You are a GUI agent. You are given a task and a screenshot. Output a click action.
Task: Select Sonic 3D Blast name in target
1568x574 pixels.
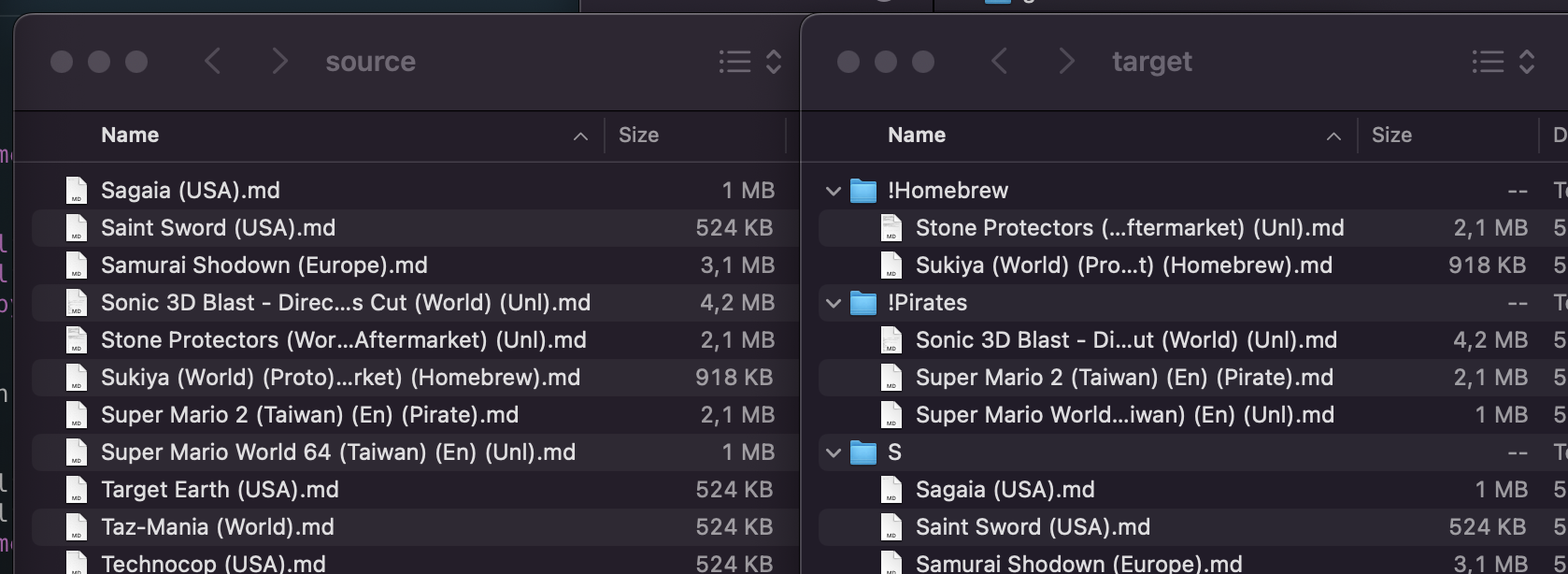point(1126,340)
